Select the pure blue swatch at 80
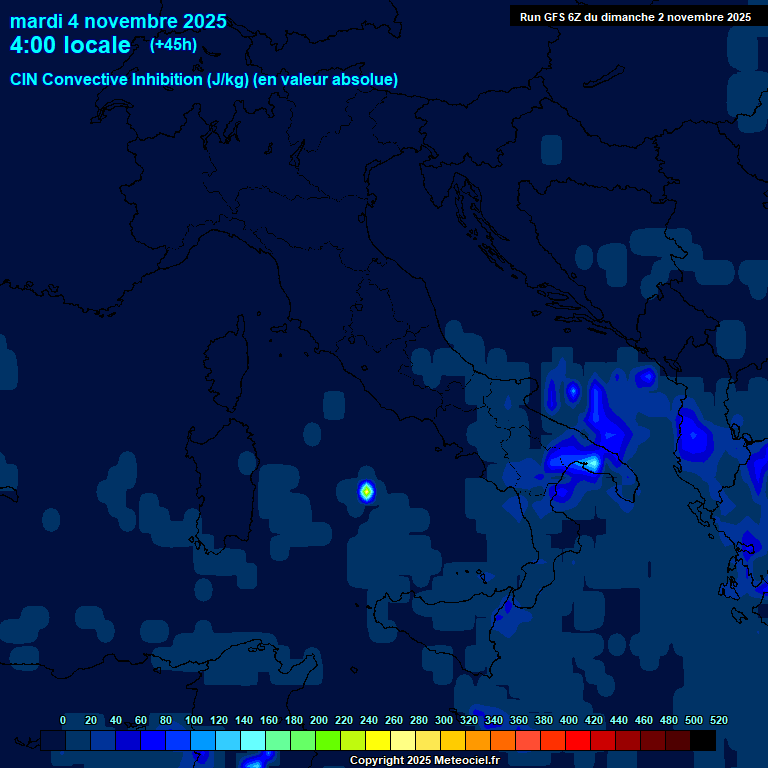This screenshot has width=768, height=768. tap(178, 740)
